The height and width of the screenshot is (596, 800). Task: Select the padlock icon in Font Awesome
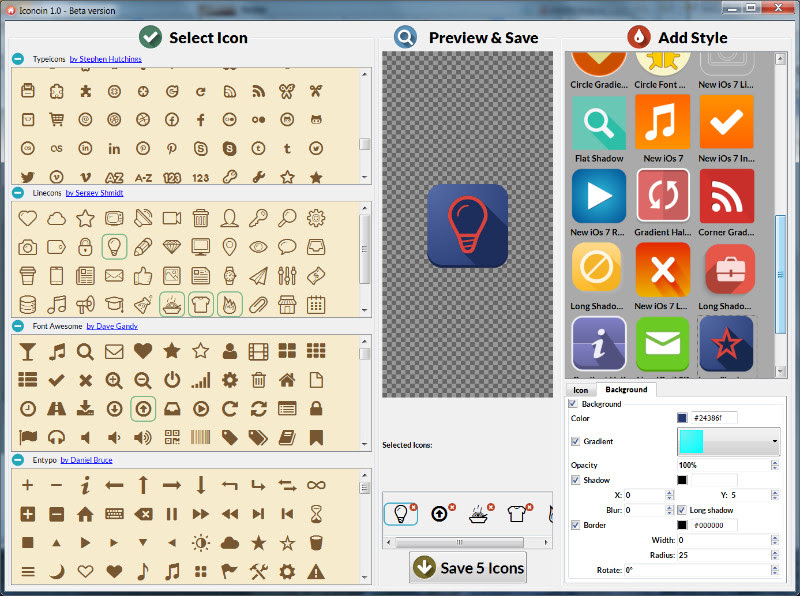coord(316,409)
